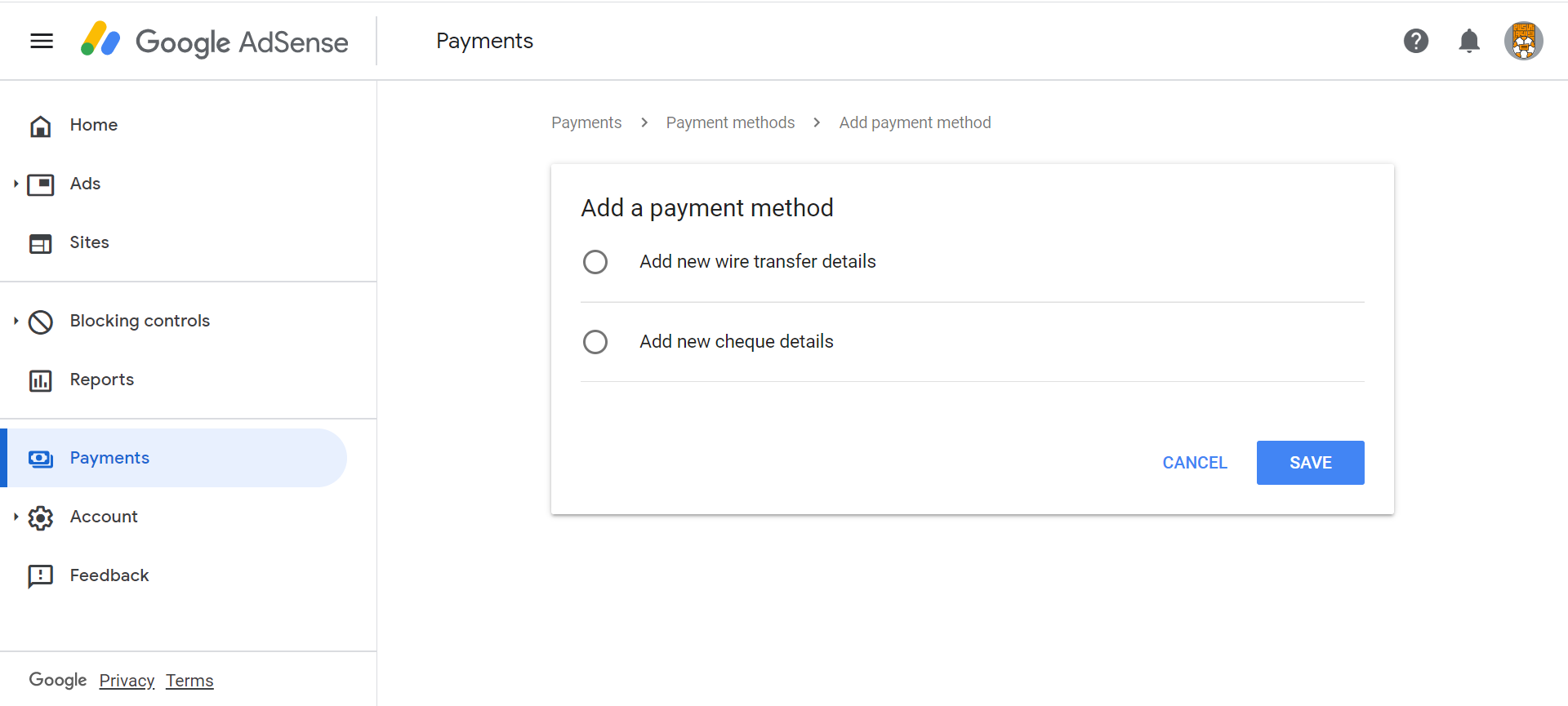Click the Payments money icon
The image size is (1568, 706).
[x=41, y=459]
